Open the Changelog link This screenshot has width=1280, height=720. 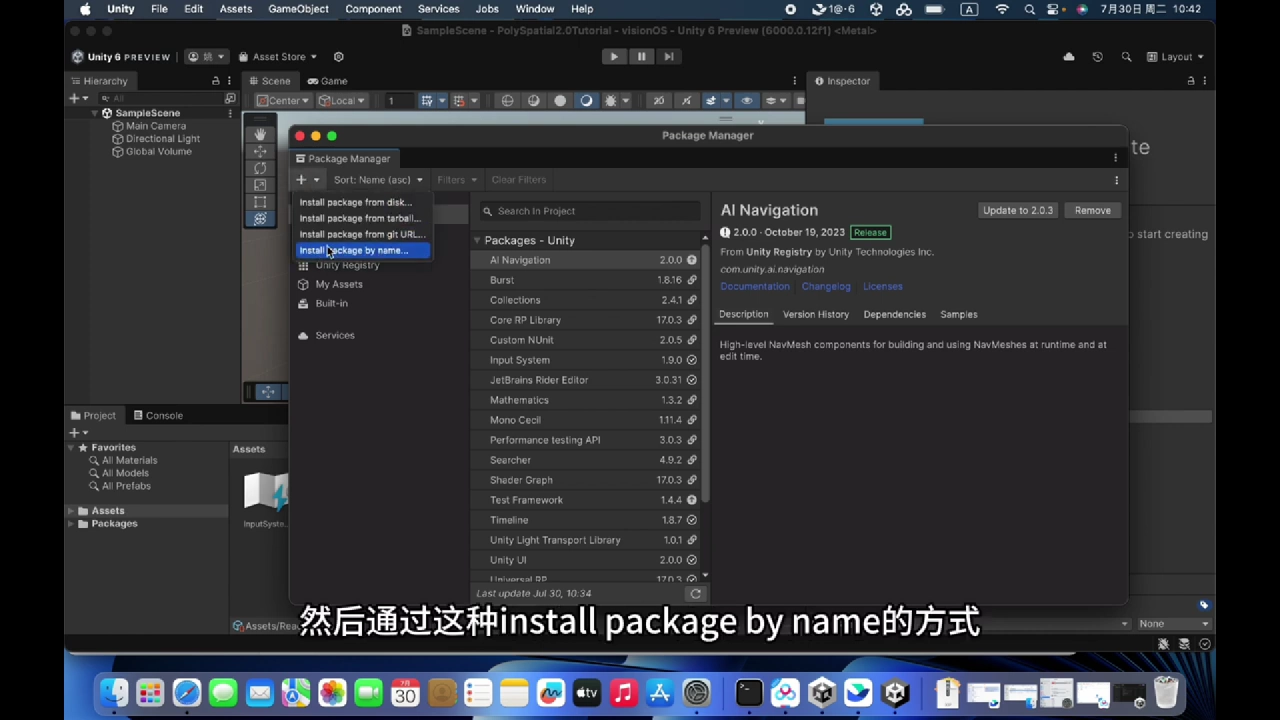pos(826,286)
